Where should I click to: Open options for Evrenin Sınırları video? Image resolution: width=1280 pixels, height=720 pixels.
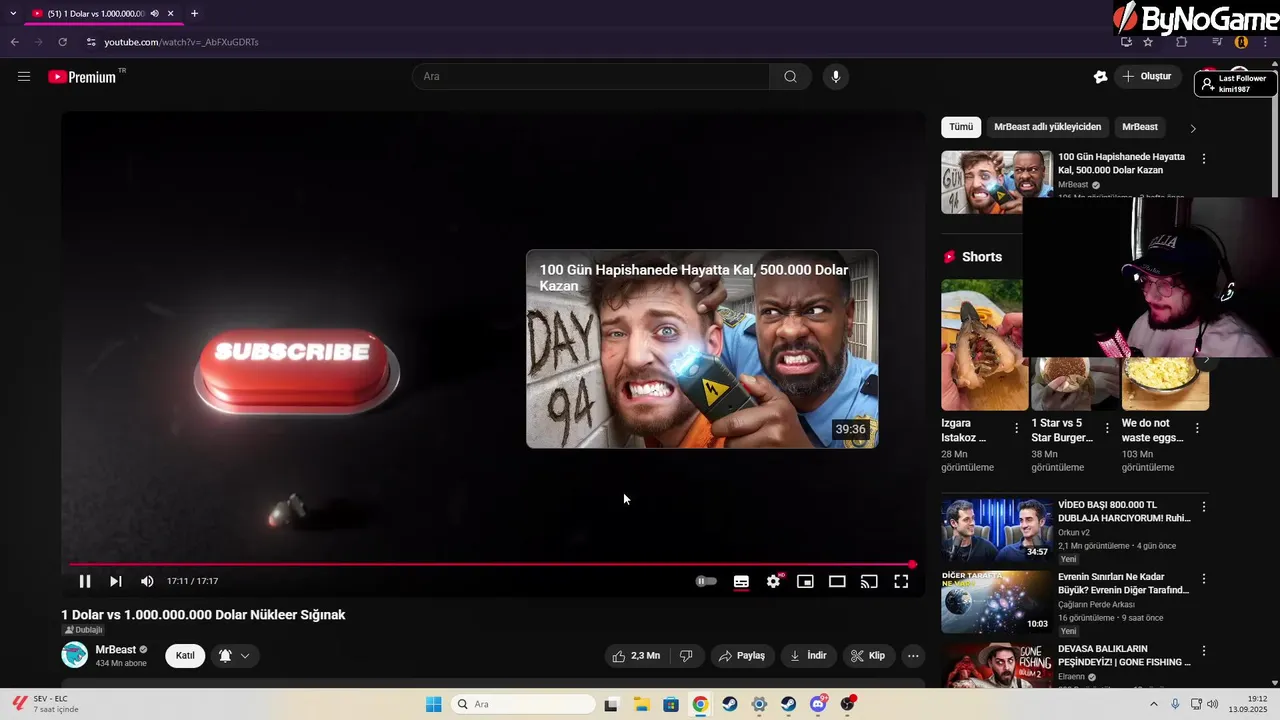(x=1204, y=579)
